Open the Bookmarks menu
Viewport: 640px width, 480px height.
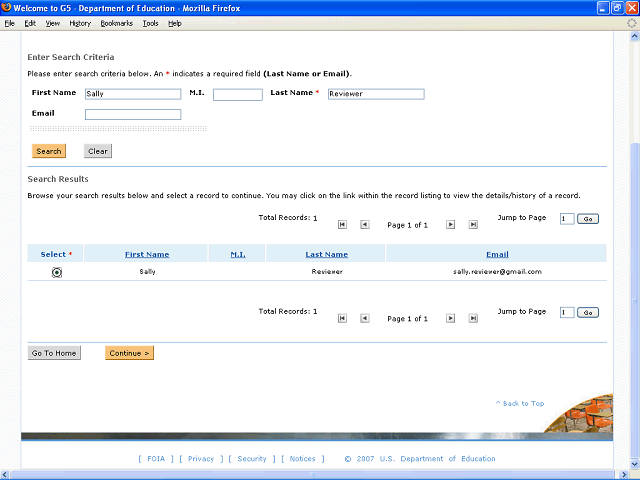coord(117,24)
